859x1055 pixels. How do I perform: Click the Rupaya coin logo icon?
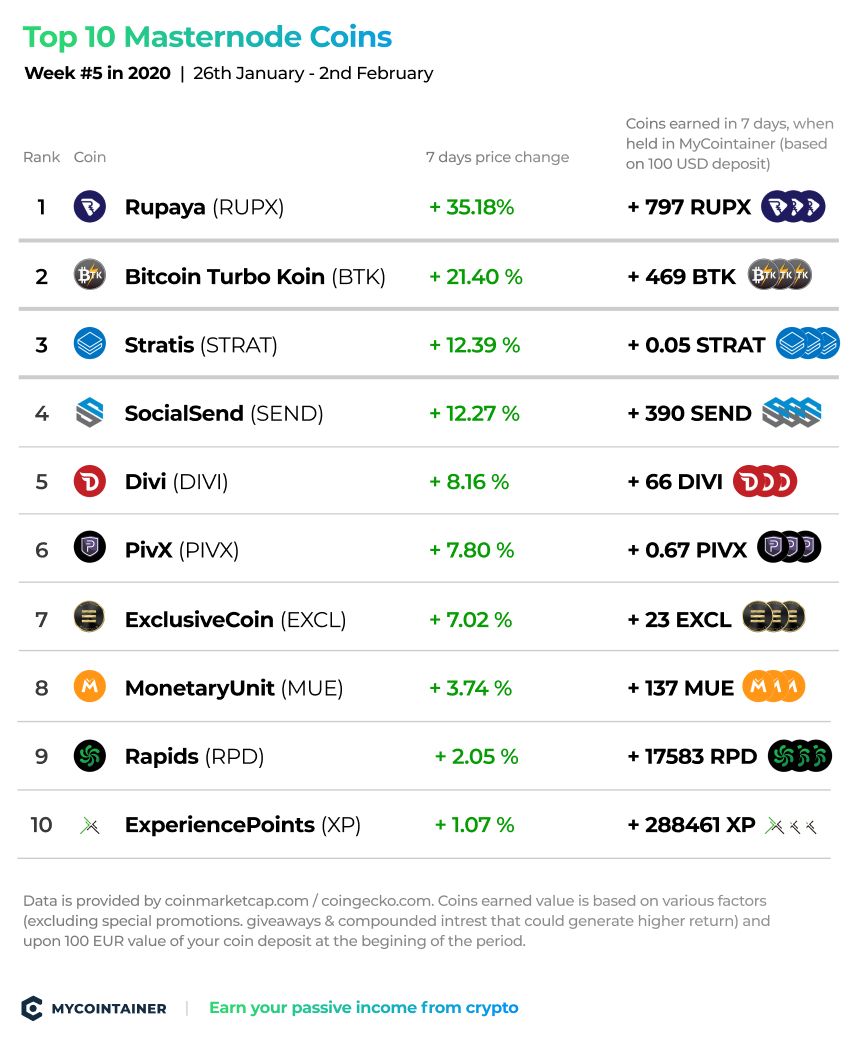(89, 207)
